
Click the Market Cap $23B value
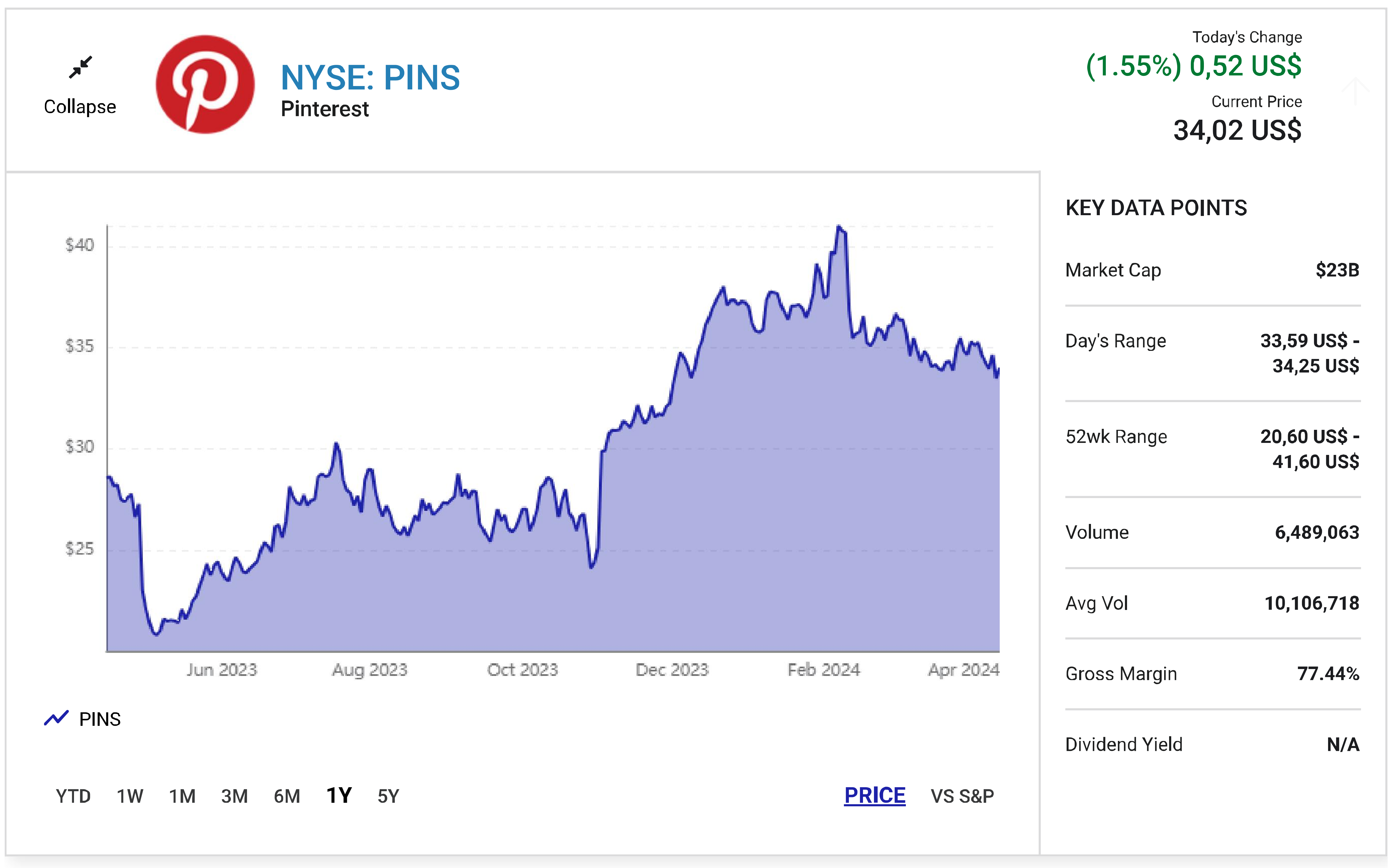(x=1337, y=270)
